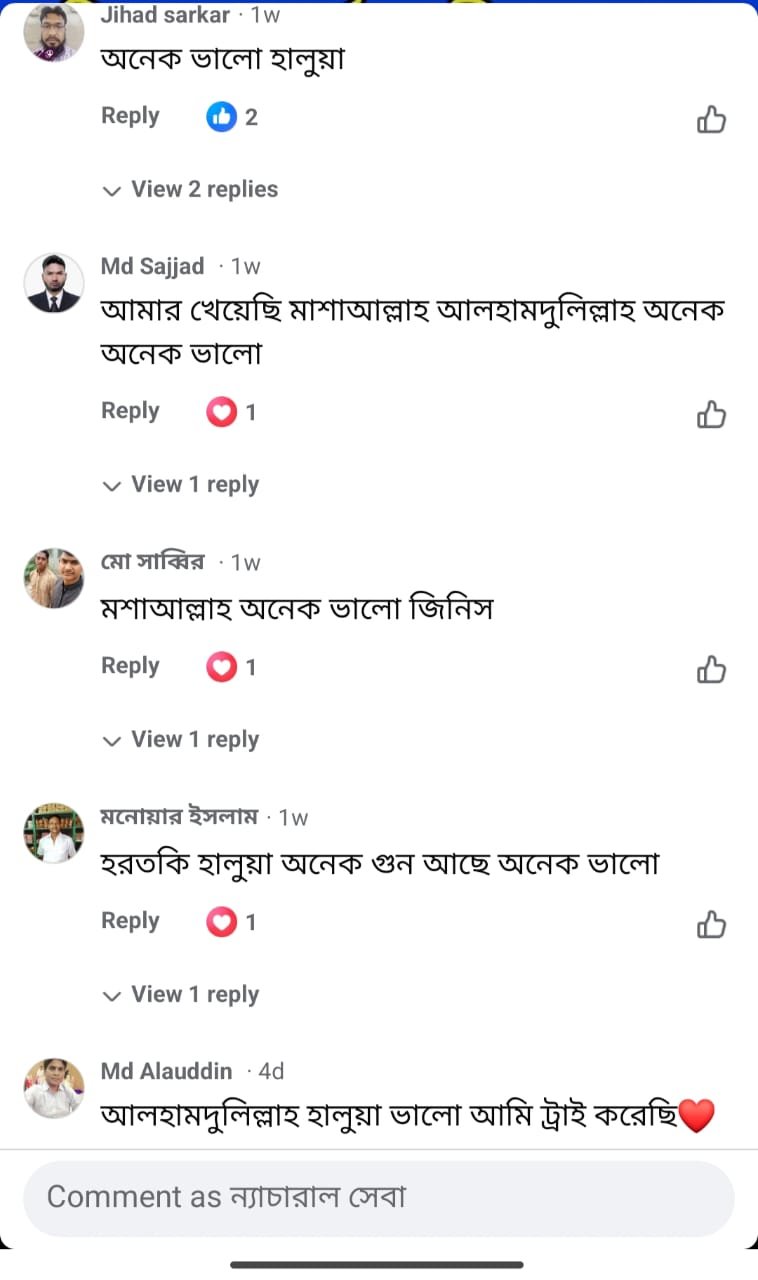The height and width of the screenshot is (1280, 758).
Task: Open Md Sajjad's profile avatar
Action: click(53, 283)
